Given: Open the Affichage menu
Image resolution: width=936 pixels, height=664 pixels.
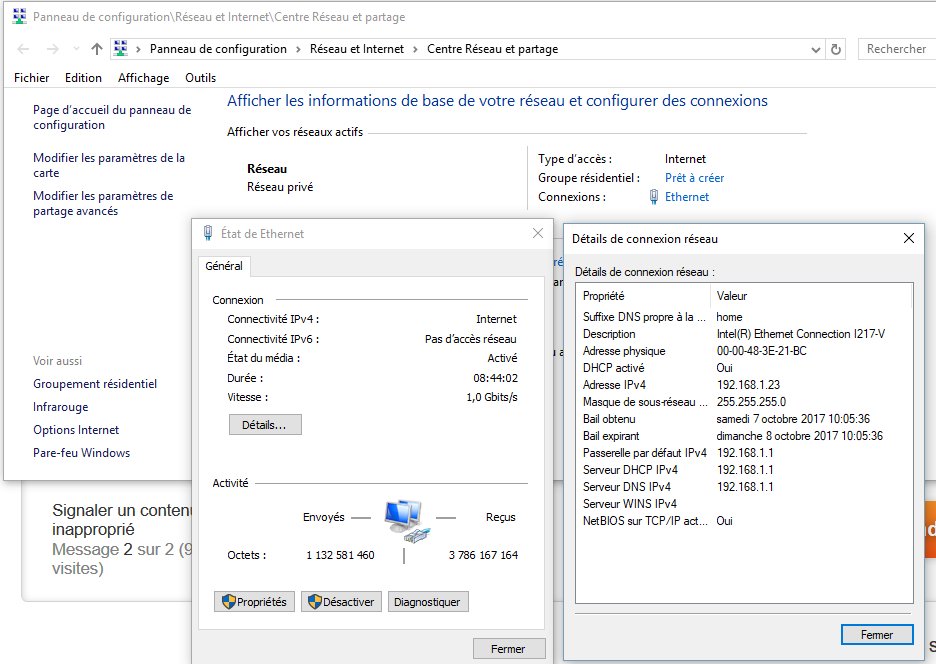Looking at the screenshot, I should [143, 78].
